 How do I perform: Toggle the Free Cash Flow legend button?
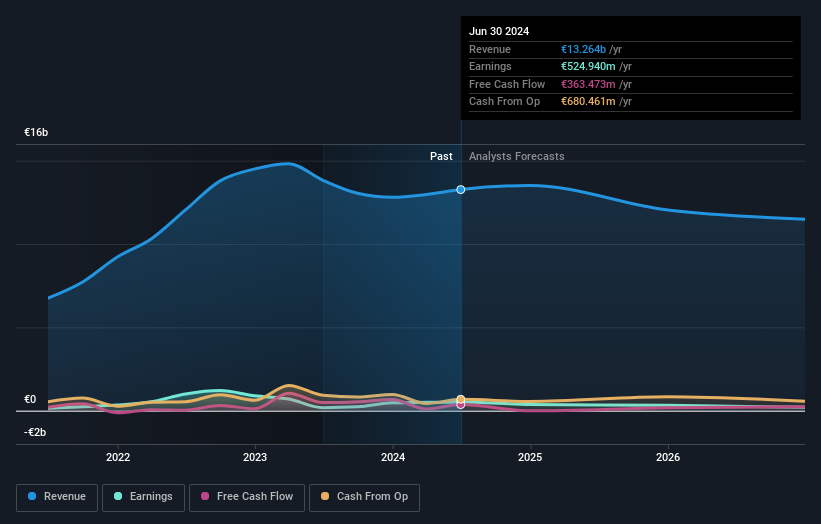pyautogui.click(x=247, y=497)
